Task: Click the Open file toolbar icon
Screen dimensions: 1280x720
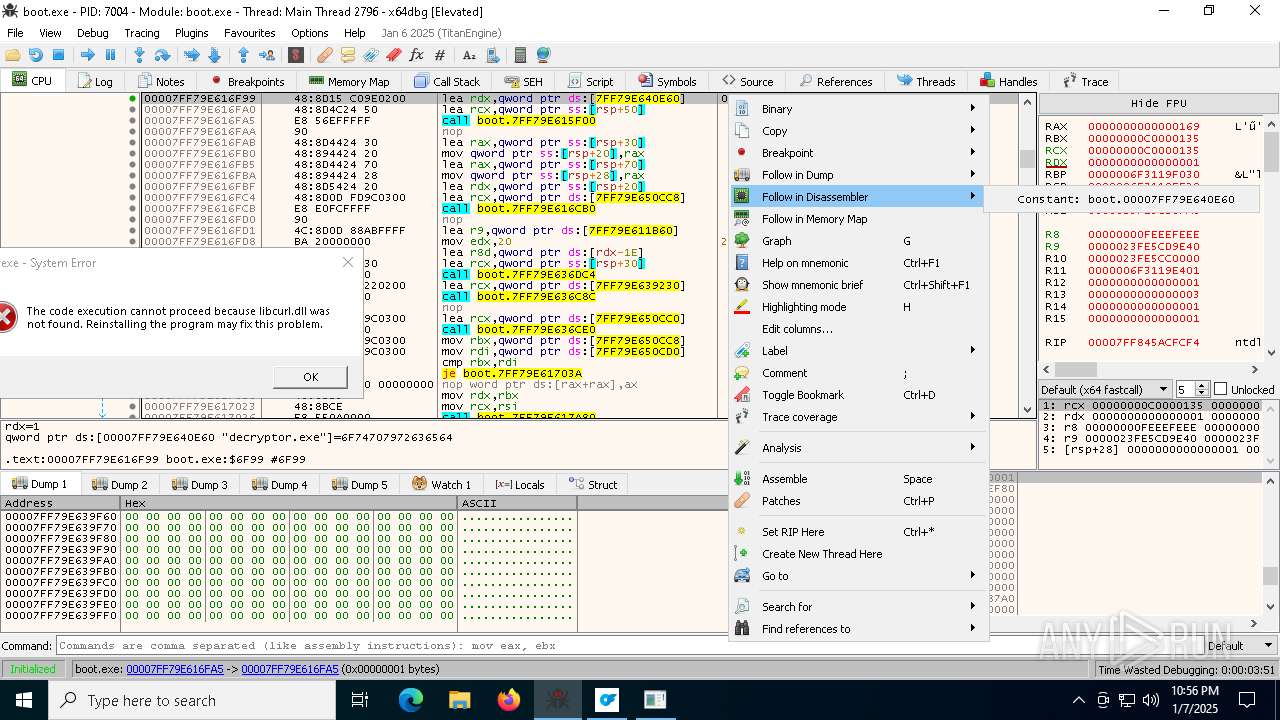Action: [x=13, y=55]
